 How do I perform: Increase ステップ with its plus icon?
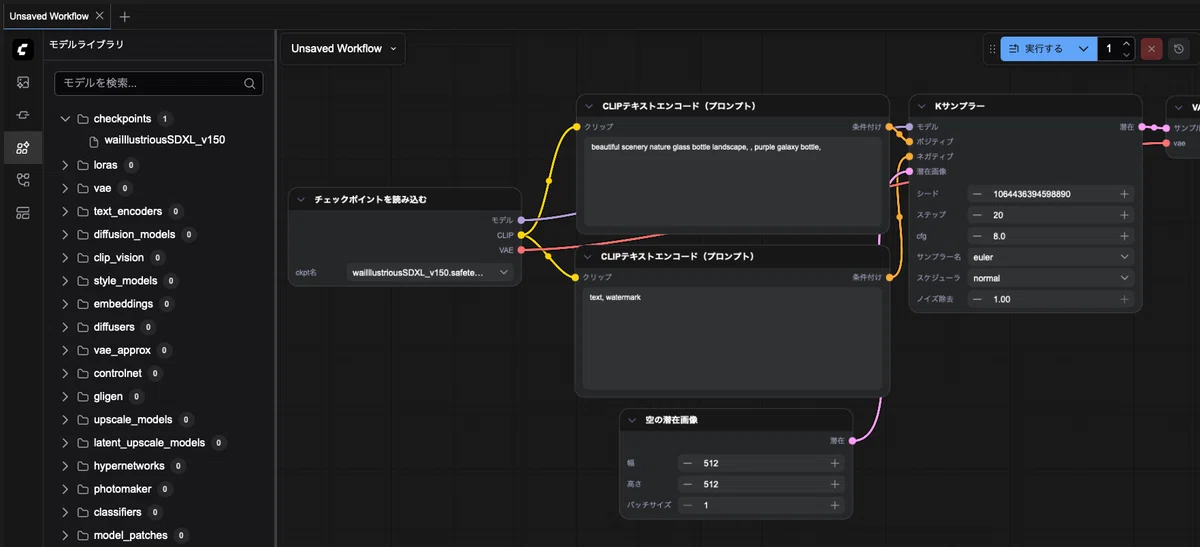click(x=1124, y=215)
